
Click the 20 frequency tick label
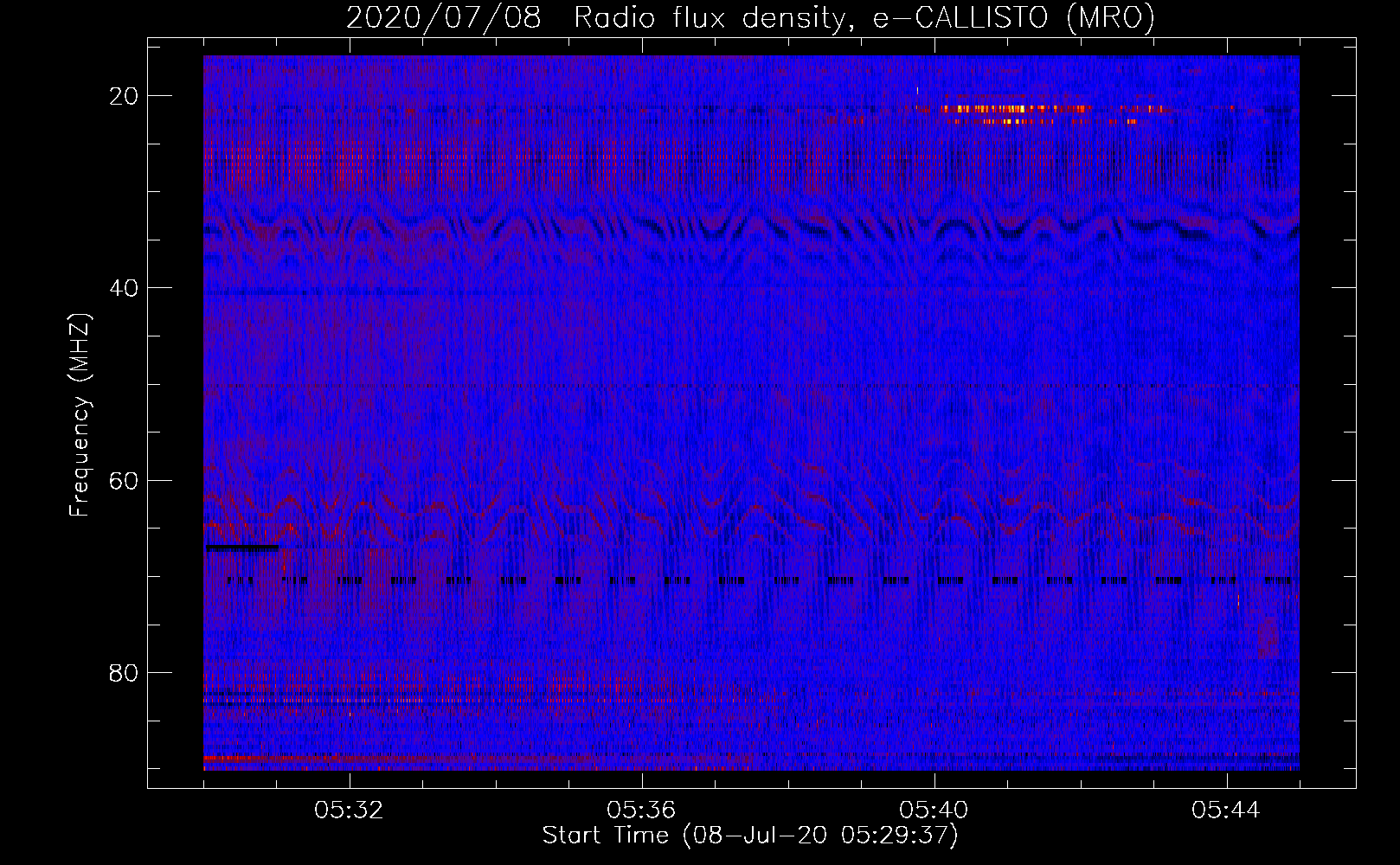pos(124,96)
